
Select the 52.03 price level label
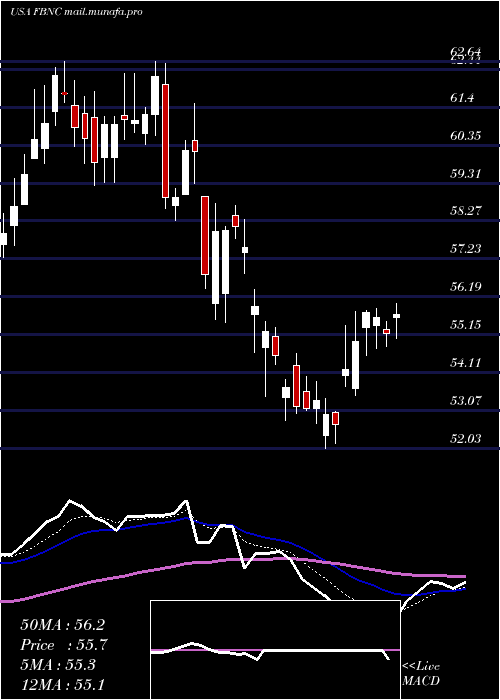[466, 438]
